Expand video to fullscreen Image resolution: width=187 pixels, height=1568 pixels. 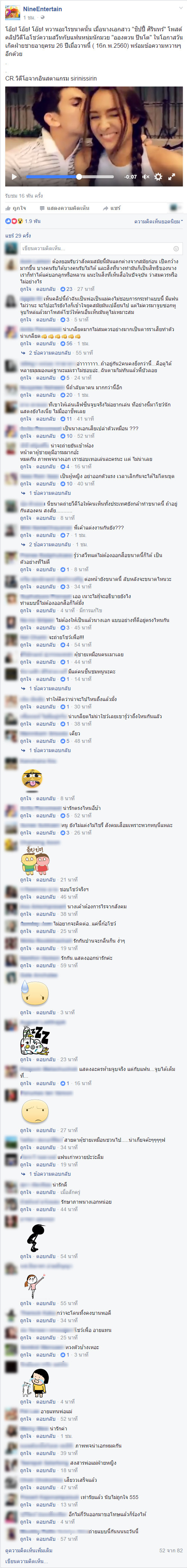172,177
